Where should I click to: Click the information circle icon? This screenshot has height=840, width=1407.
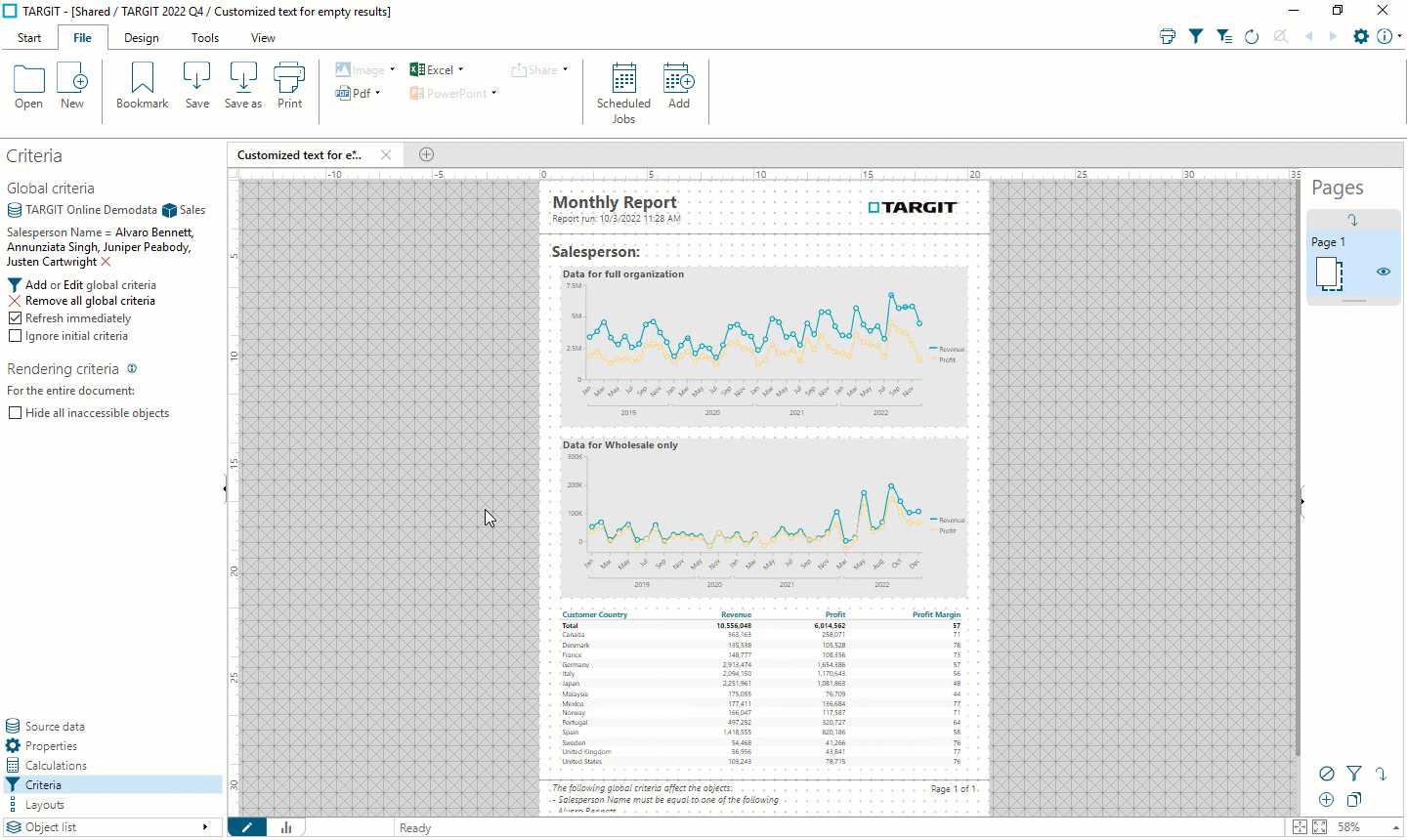[x=1385, y=36]
